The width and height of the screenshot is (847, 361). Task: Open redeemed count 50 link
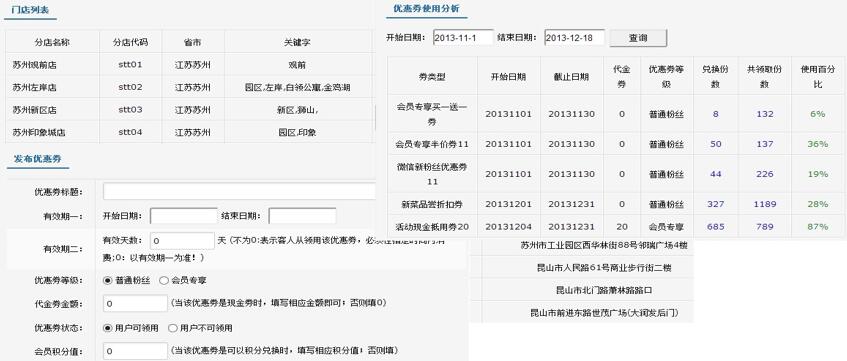(x=715, y=144)
